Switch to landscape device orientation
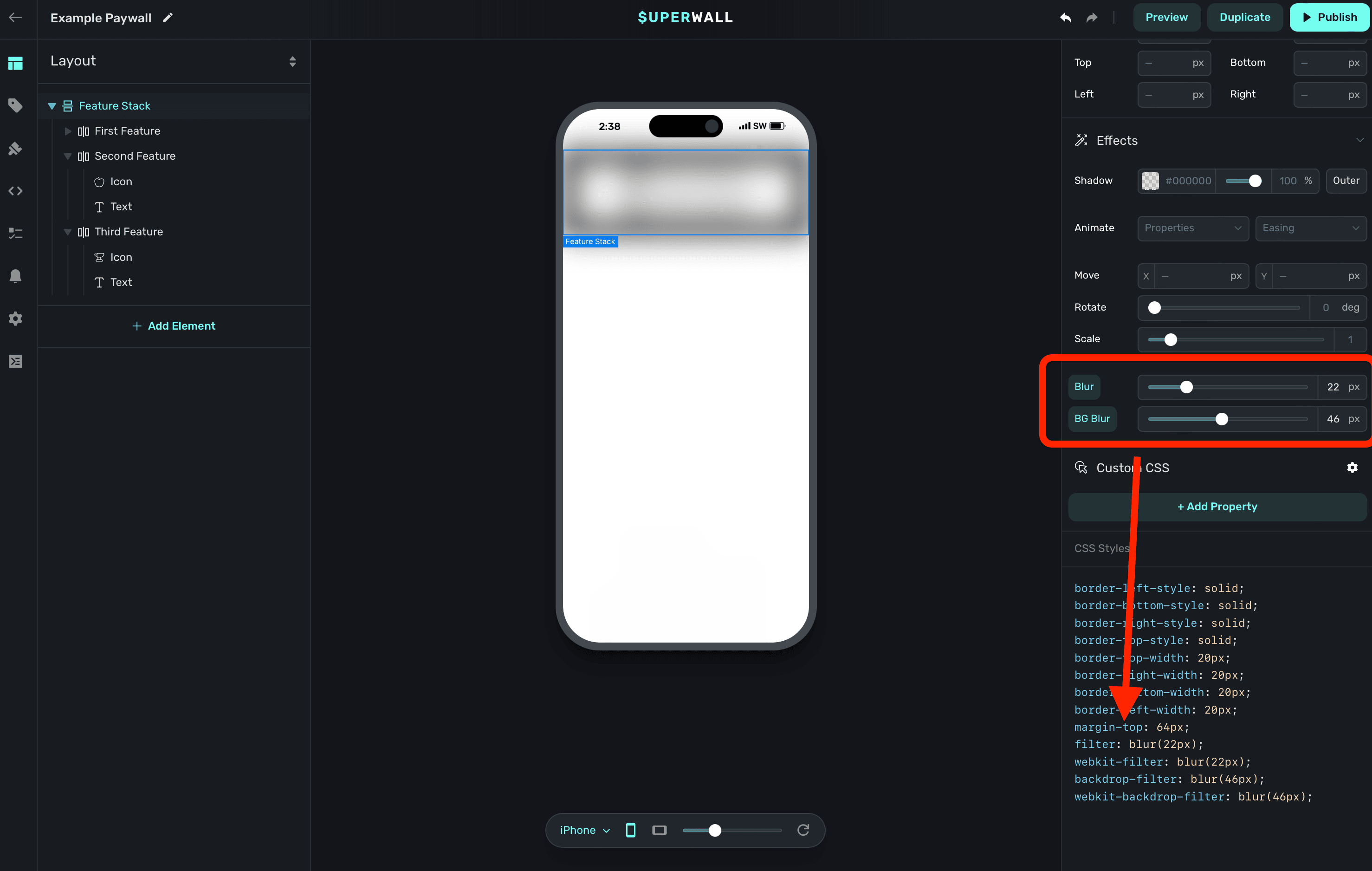This screenshot has height=871, width=1372. pyautogui.click(x=659, y=830)
